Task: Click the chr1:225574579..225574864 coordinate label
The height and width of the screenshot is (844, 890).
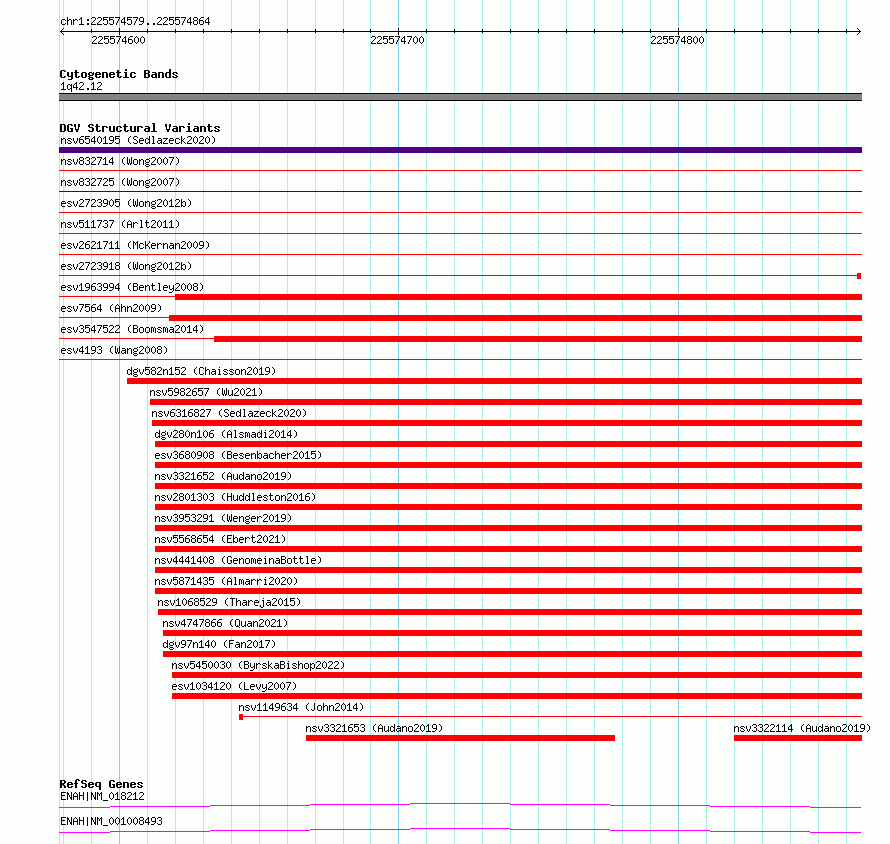Action: pos(135,21)
